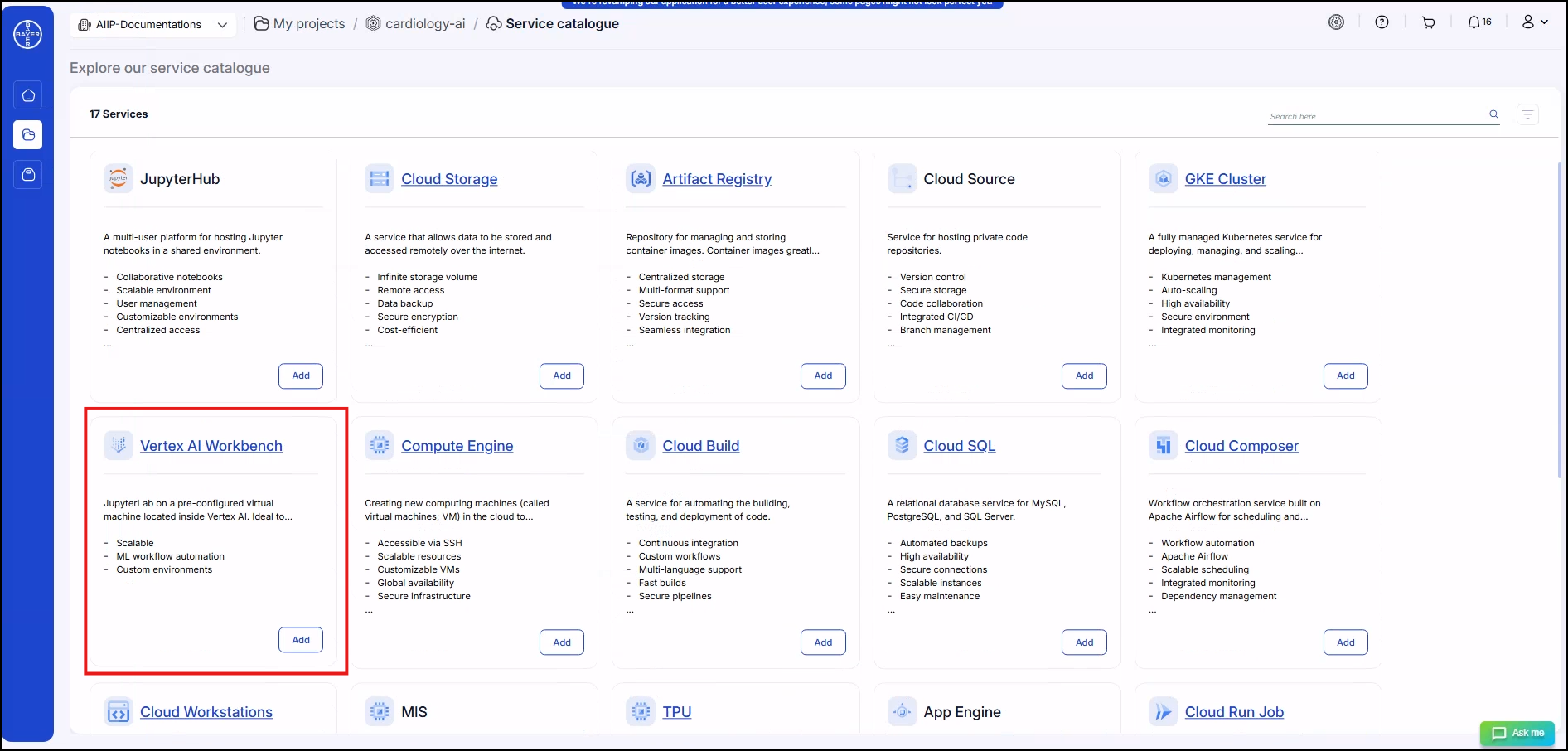The width and height of the screenshot is (1568, 751).
Task: Open the Home sidebar icon
Action: pos(28,95)
